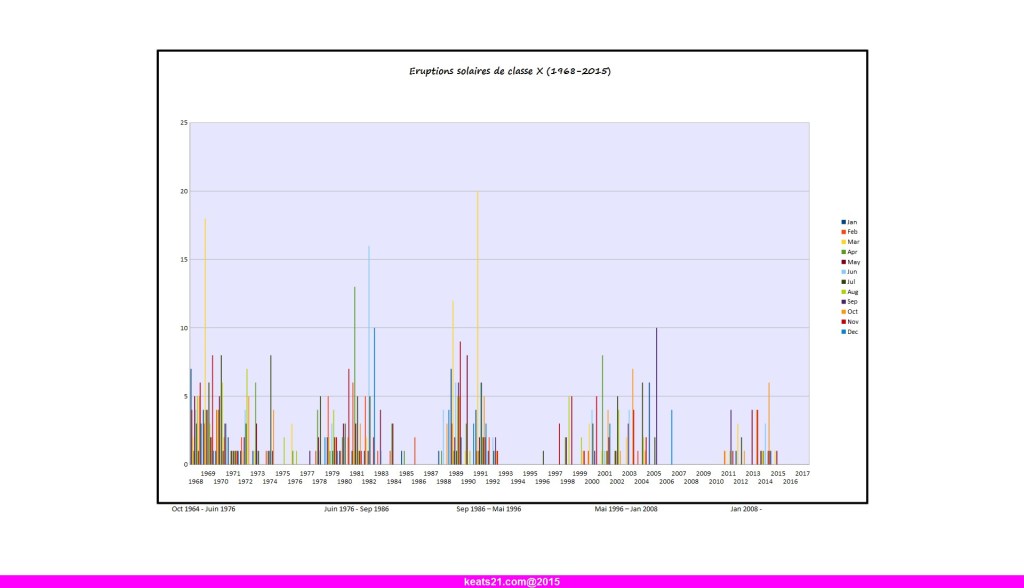Click the x-axis year "1991"
The height and width of the screenshot is (588, 1024).
(481, 474)
